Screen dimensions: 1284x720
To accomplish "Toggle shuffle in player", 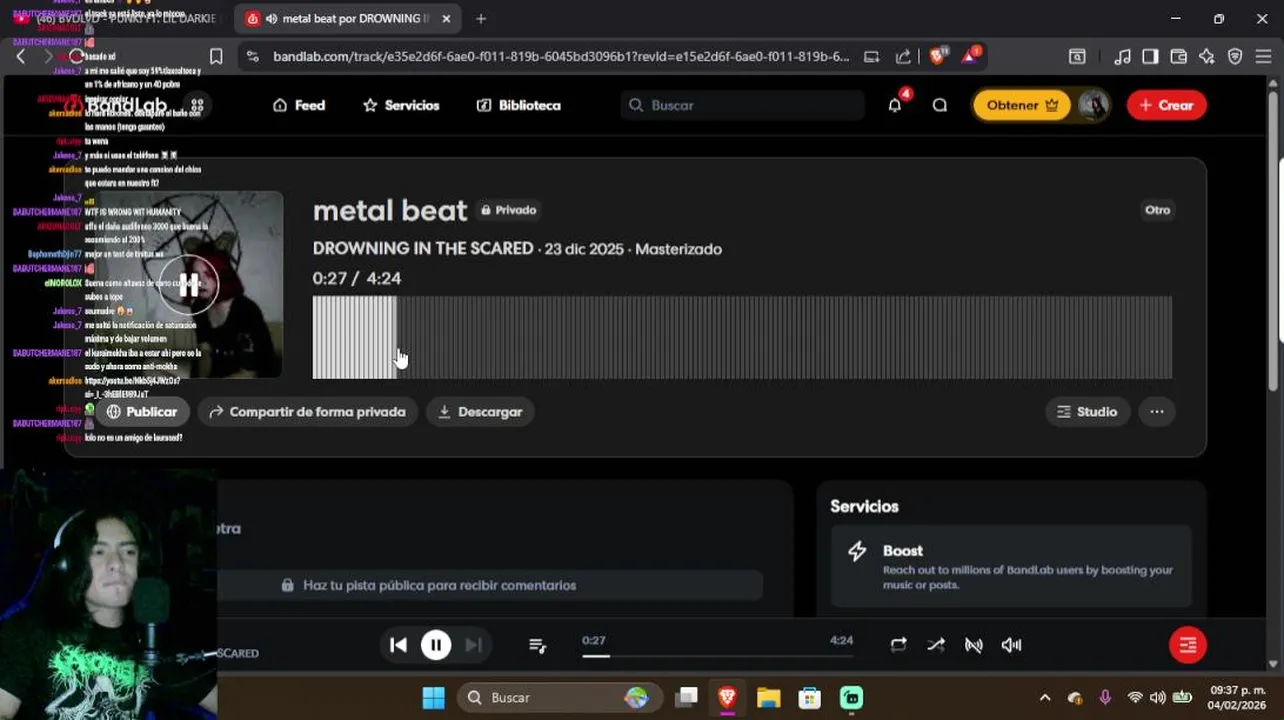I will coord(936,645).
